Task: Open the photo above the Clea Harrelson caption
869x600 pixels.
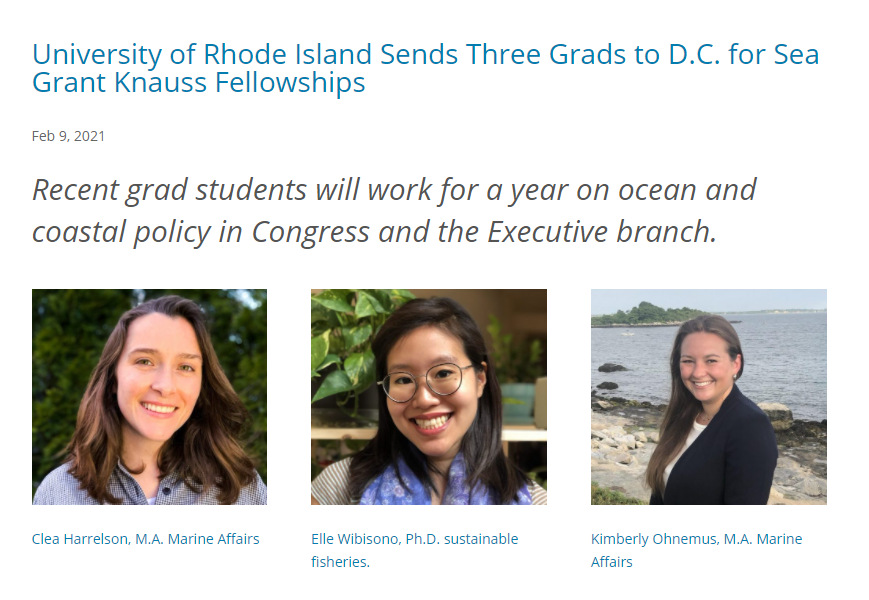Action: [x=149, y=397]
